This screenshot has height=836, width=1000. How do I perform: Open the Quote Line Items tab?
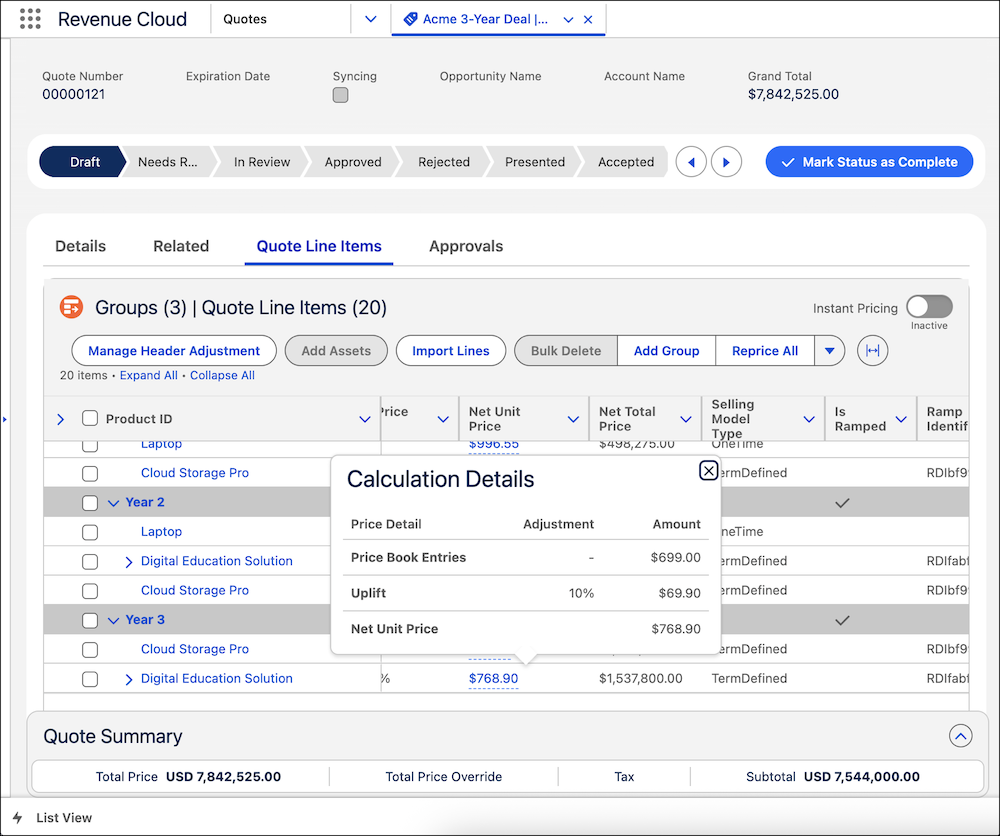pos(319,246)
